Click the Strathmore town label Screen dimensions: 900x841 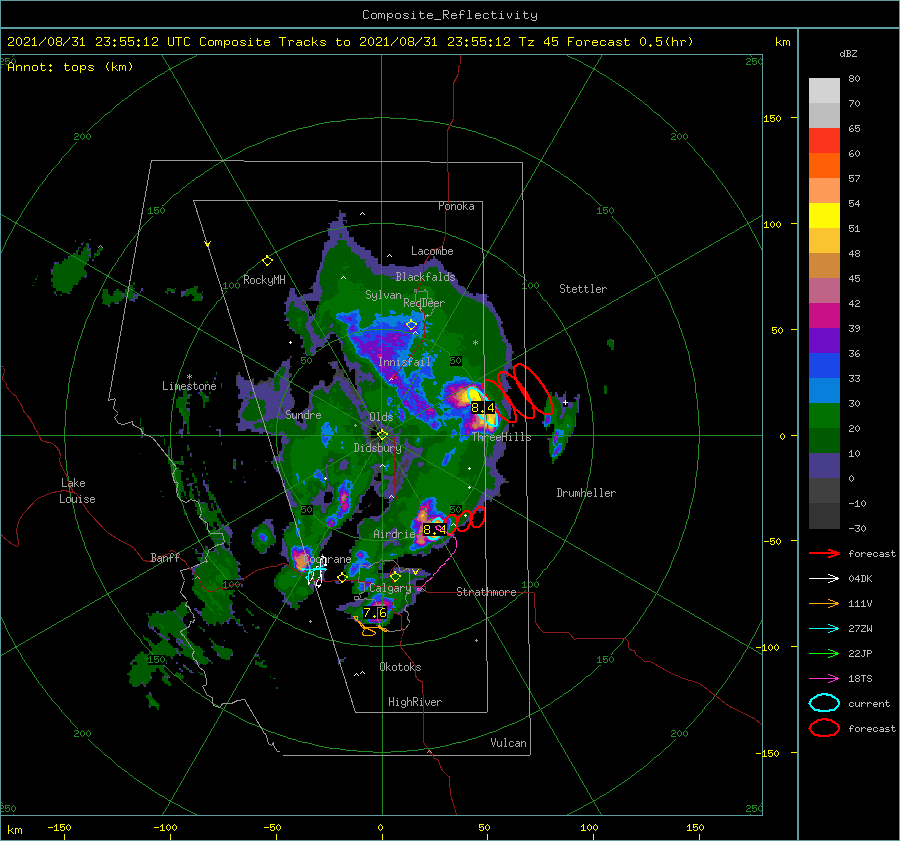tap(486, 592)
